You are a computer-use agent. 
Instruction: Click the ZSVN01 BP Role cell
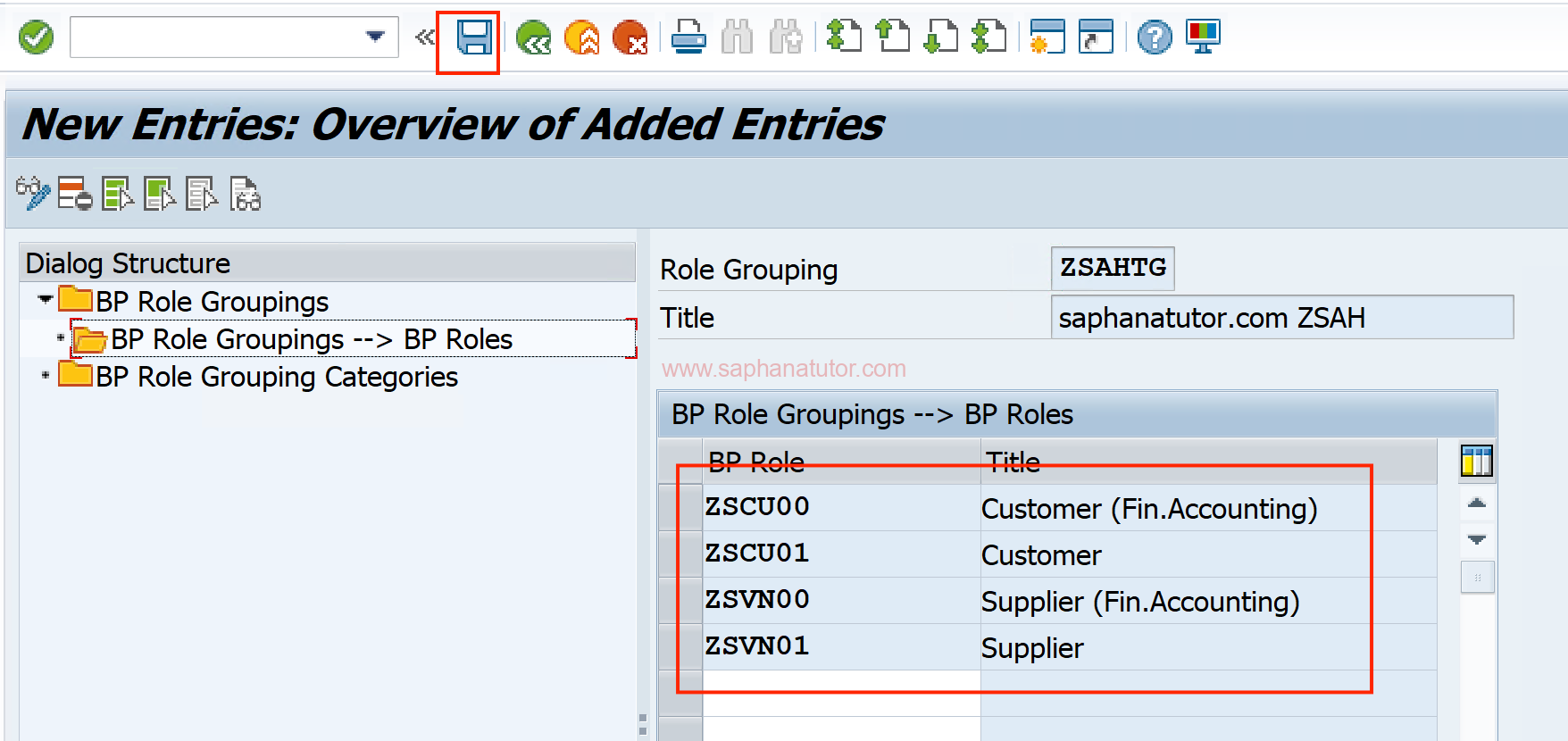tap(841, 647)
